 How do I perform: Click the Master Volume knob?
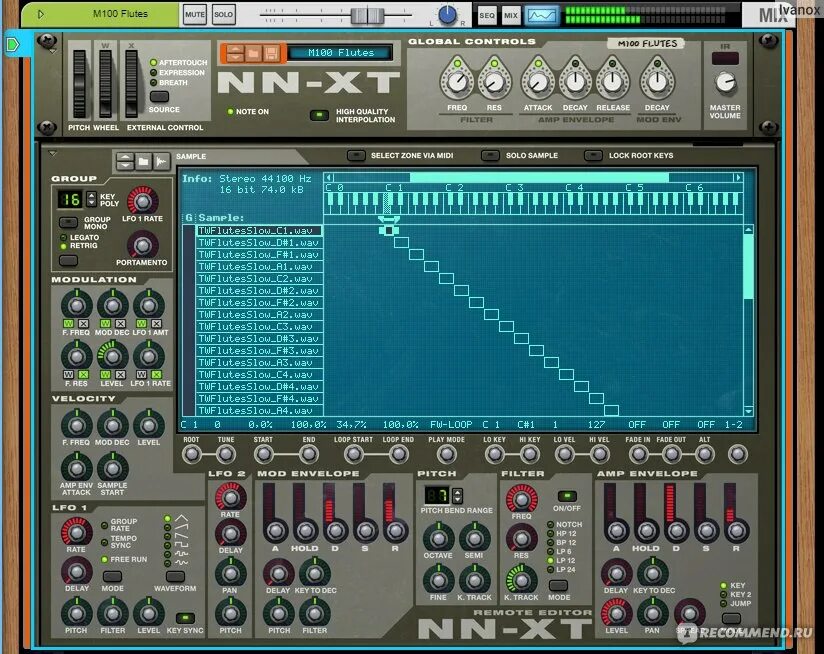tap(726, 82)
